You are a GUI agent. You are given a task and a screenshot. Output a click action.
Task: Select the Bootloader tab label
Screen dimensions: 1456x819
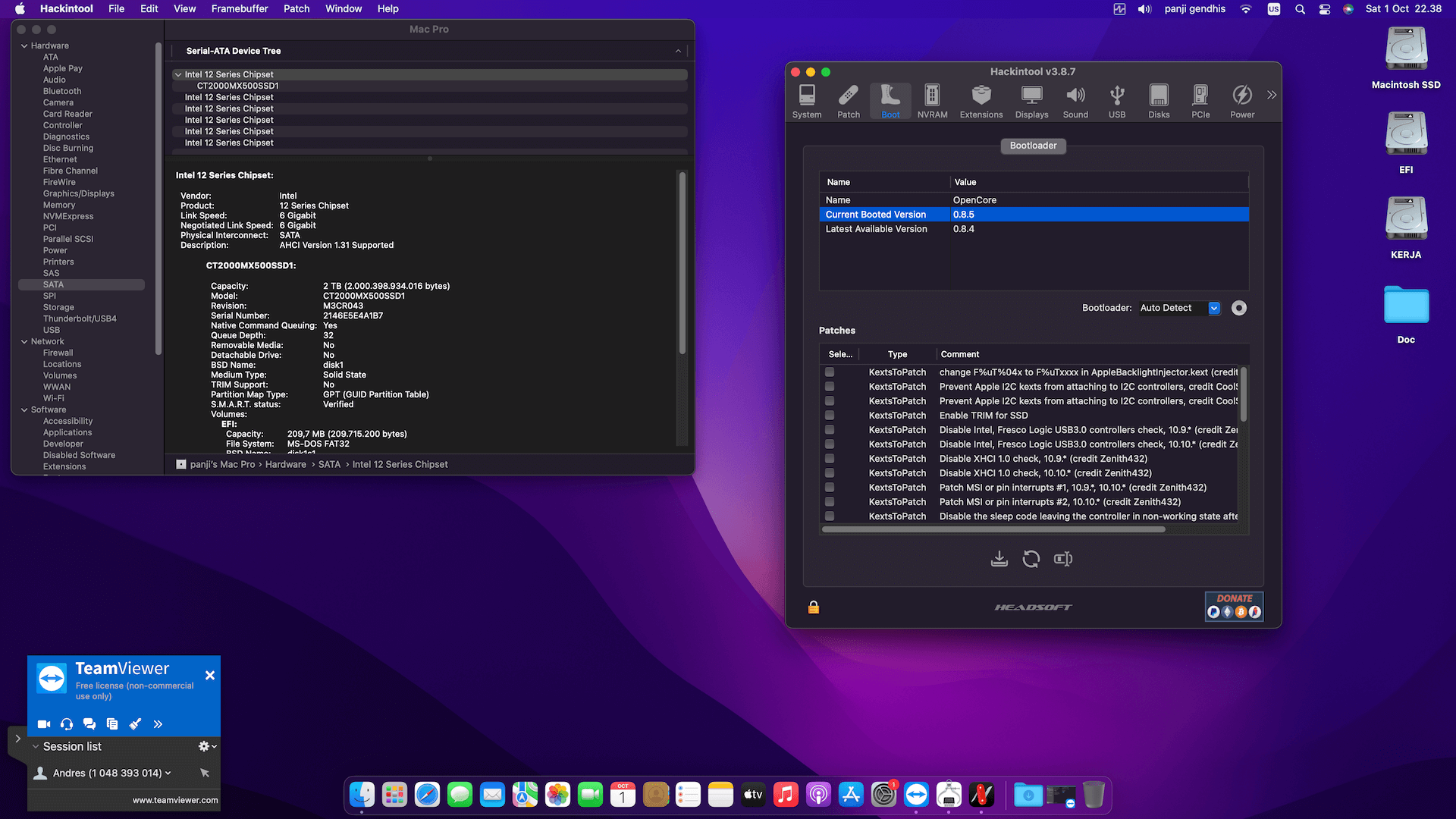point(1033,146)
